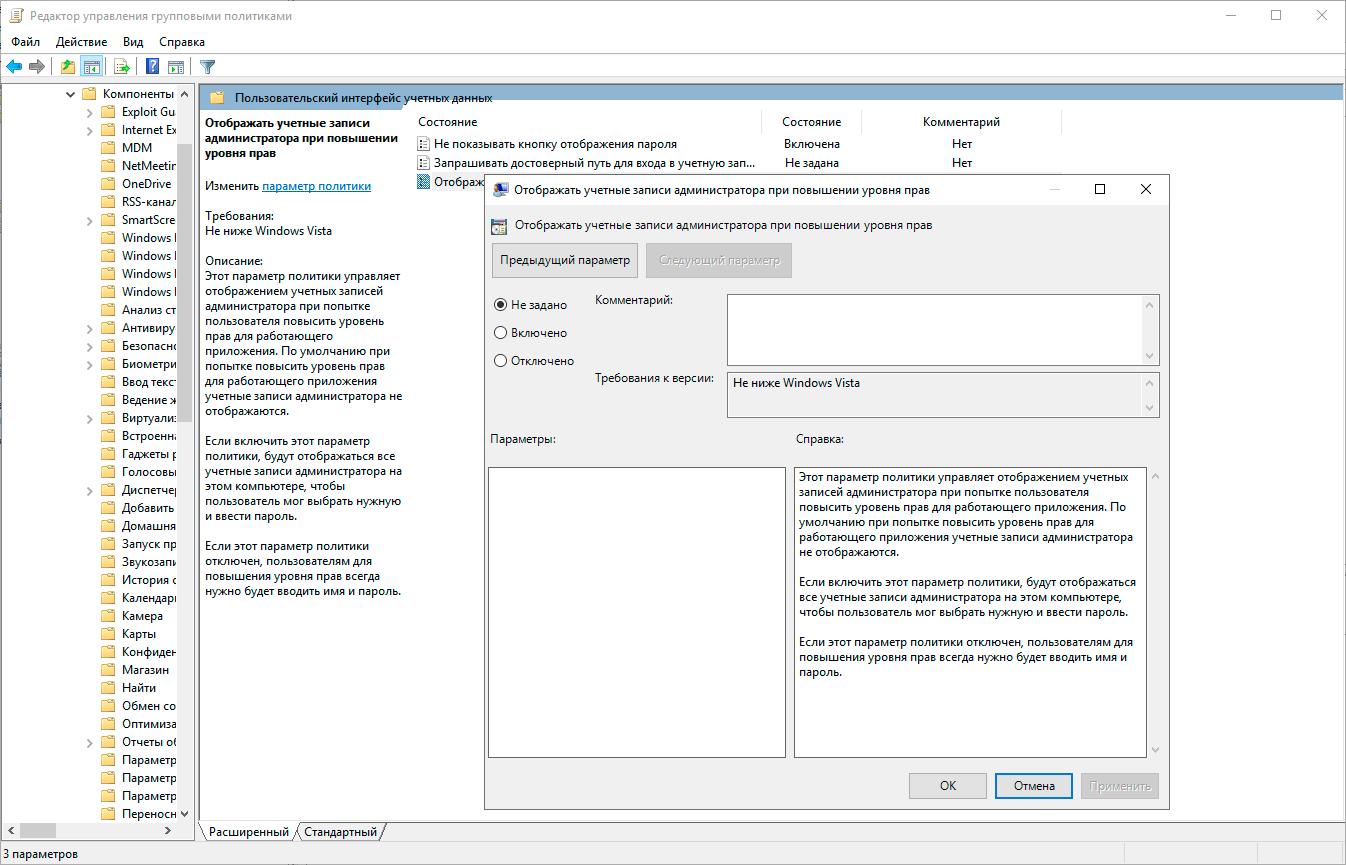Open Help via blue question mark icon

coord(153,67)
